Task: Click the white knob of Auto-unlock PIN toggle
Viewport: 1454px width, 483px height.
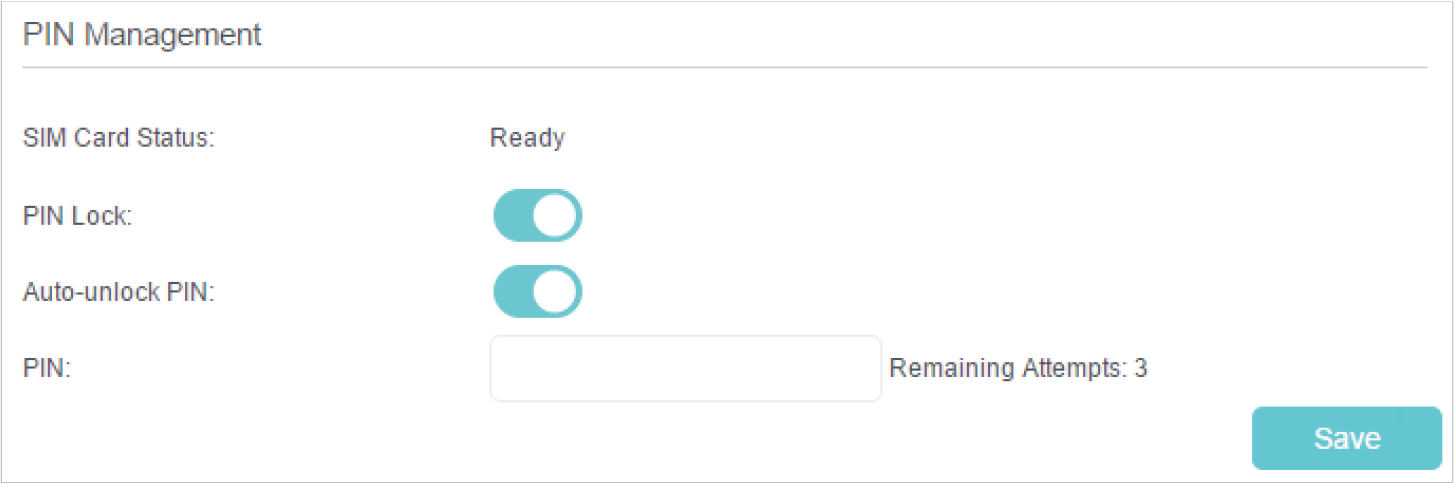Action: [x=557, y=292]
